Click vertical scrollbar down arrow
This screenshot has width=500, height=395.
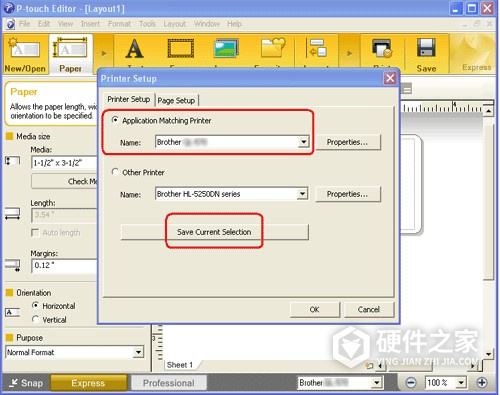coord(488,354)
